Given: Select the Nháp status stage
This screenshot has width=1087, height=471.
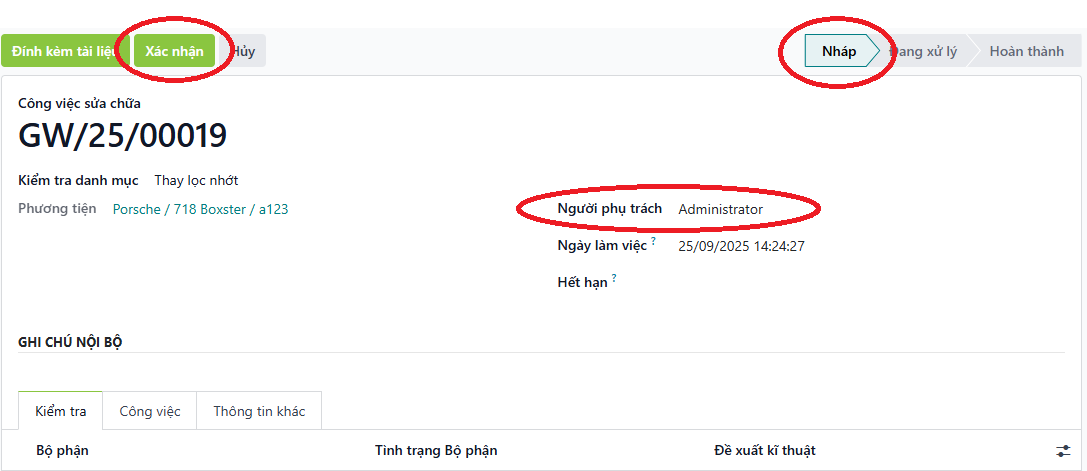Looking at the screenshot, I should tap(838, 51).
